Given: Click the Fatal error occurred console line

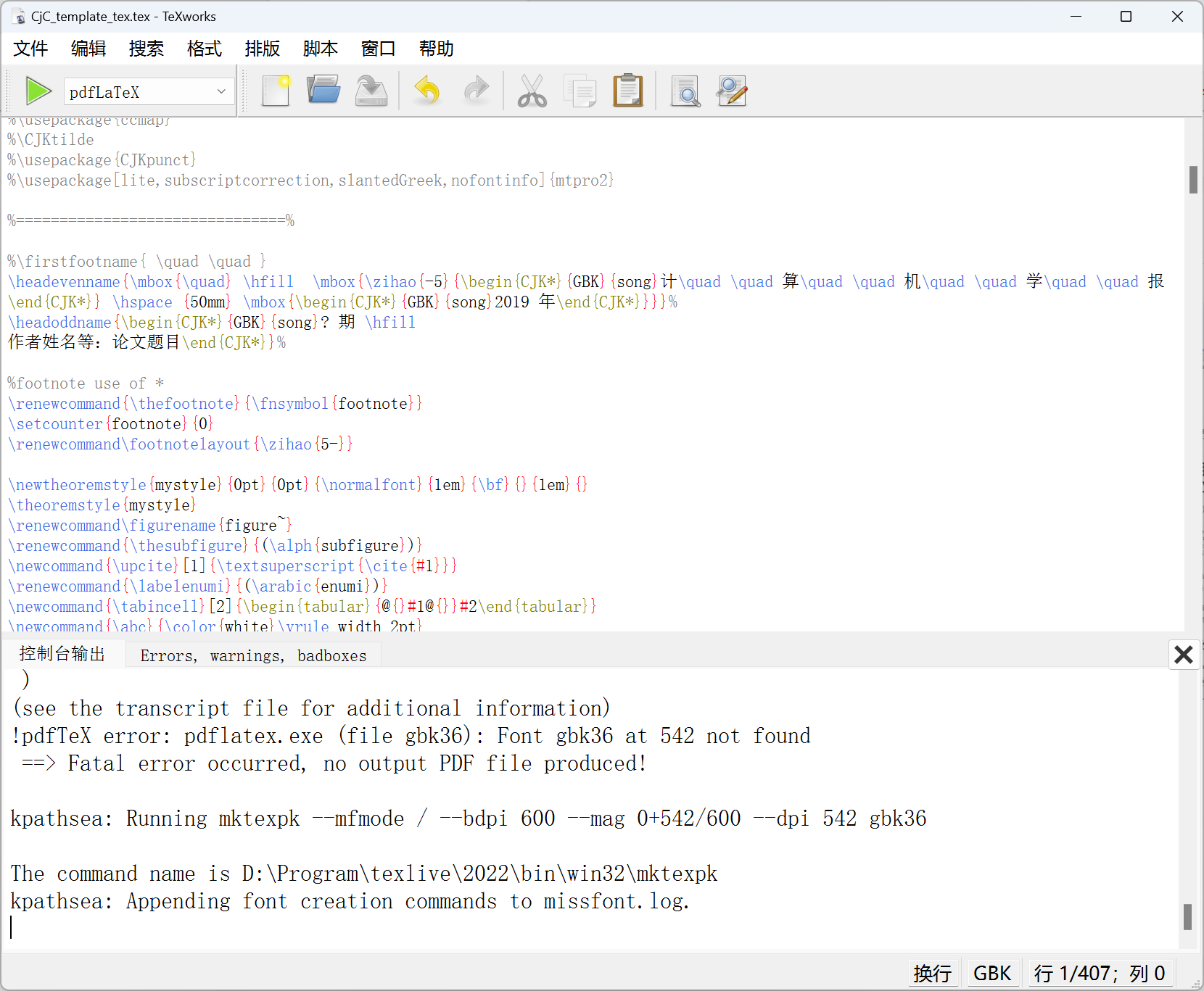Looking at the screenshot, I should click(x=333, y=763).
